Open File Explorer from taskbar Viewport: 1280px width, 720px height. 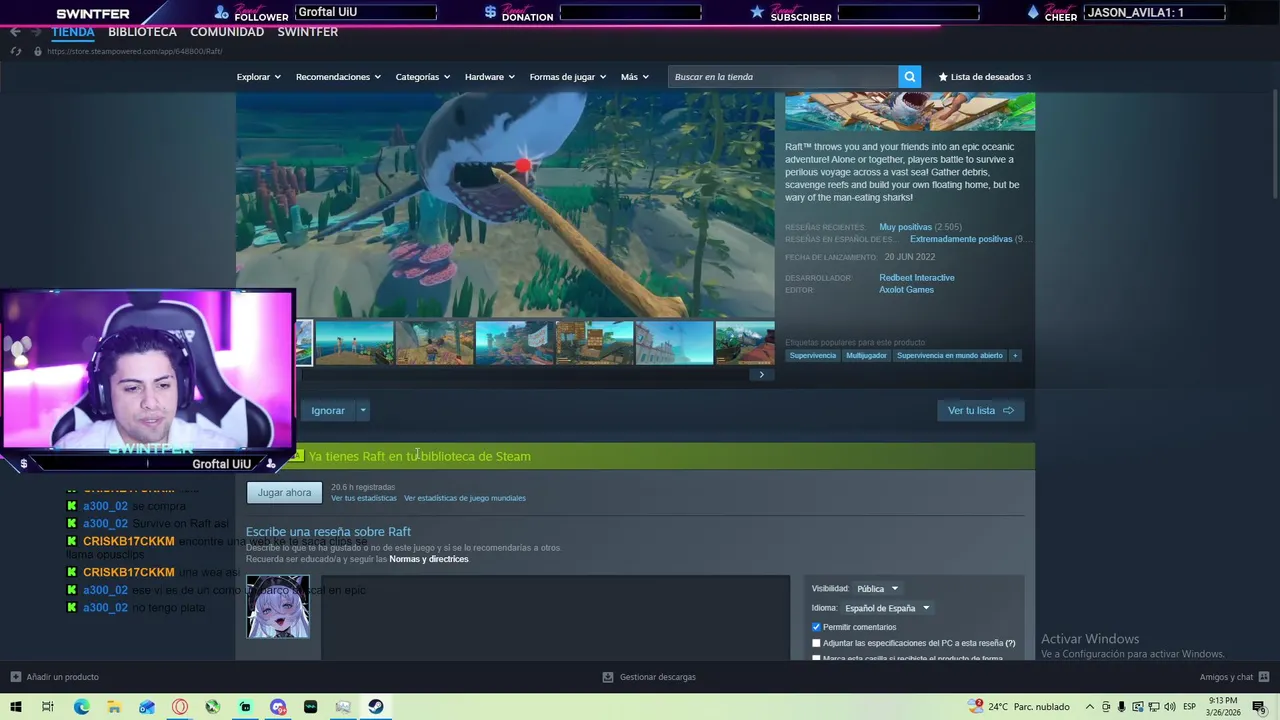pos(114,707)
